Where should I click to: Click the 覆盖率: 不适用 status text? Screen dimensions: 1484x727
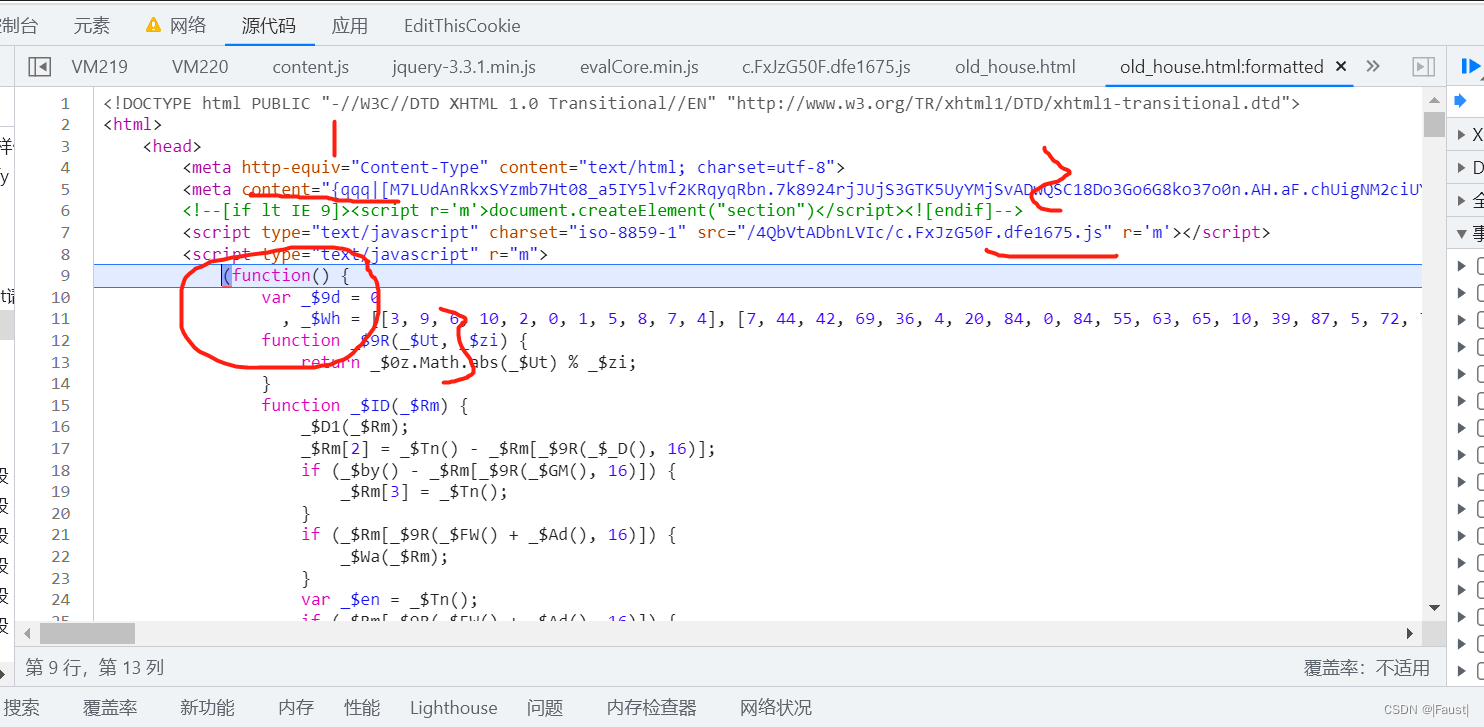1367,667
